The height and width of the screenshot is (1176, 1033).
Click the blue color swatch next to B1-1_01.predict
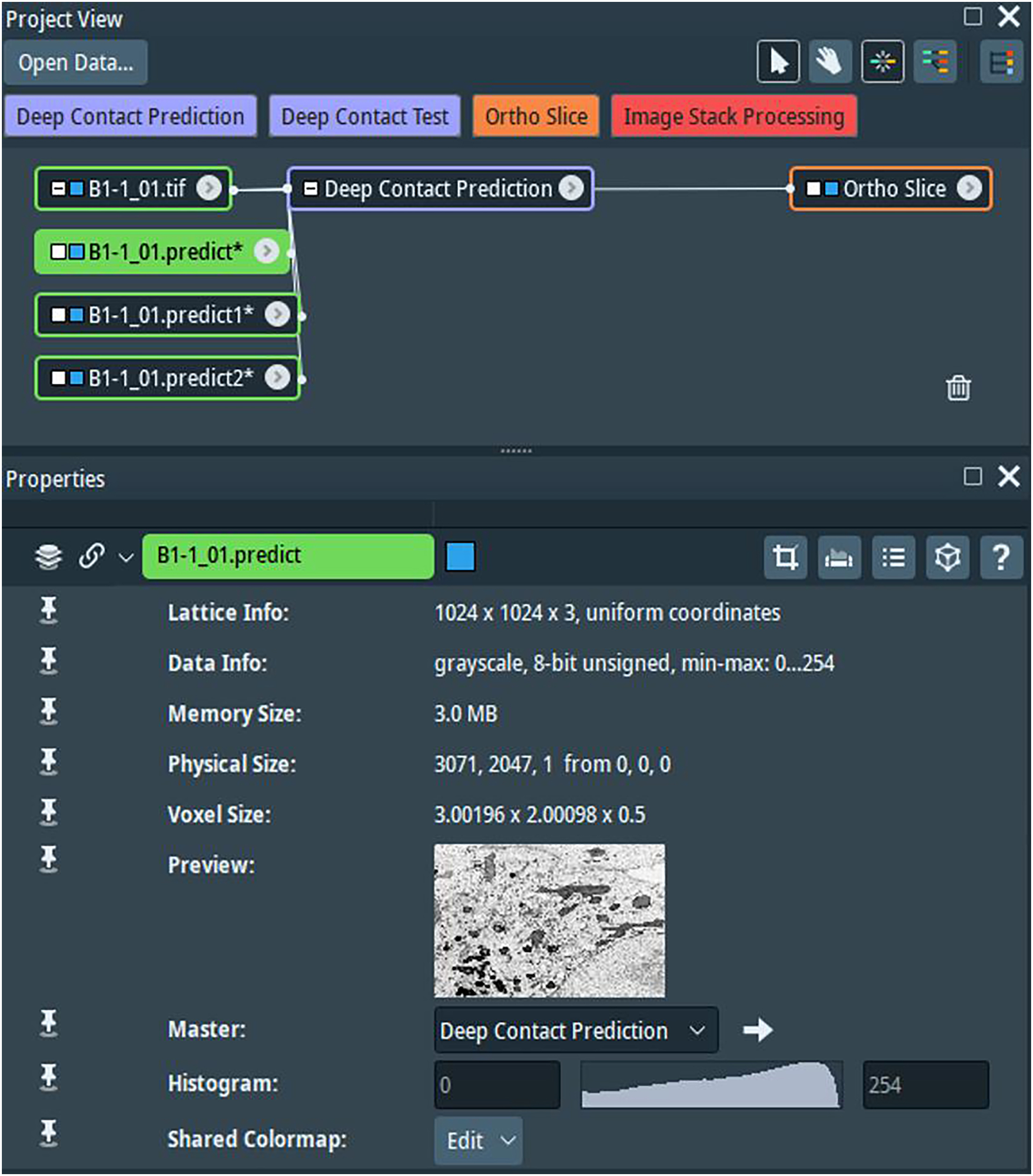click(460, 556)
